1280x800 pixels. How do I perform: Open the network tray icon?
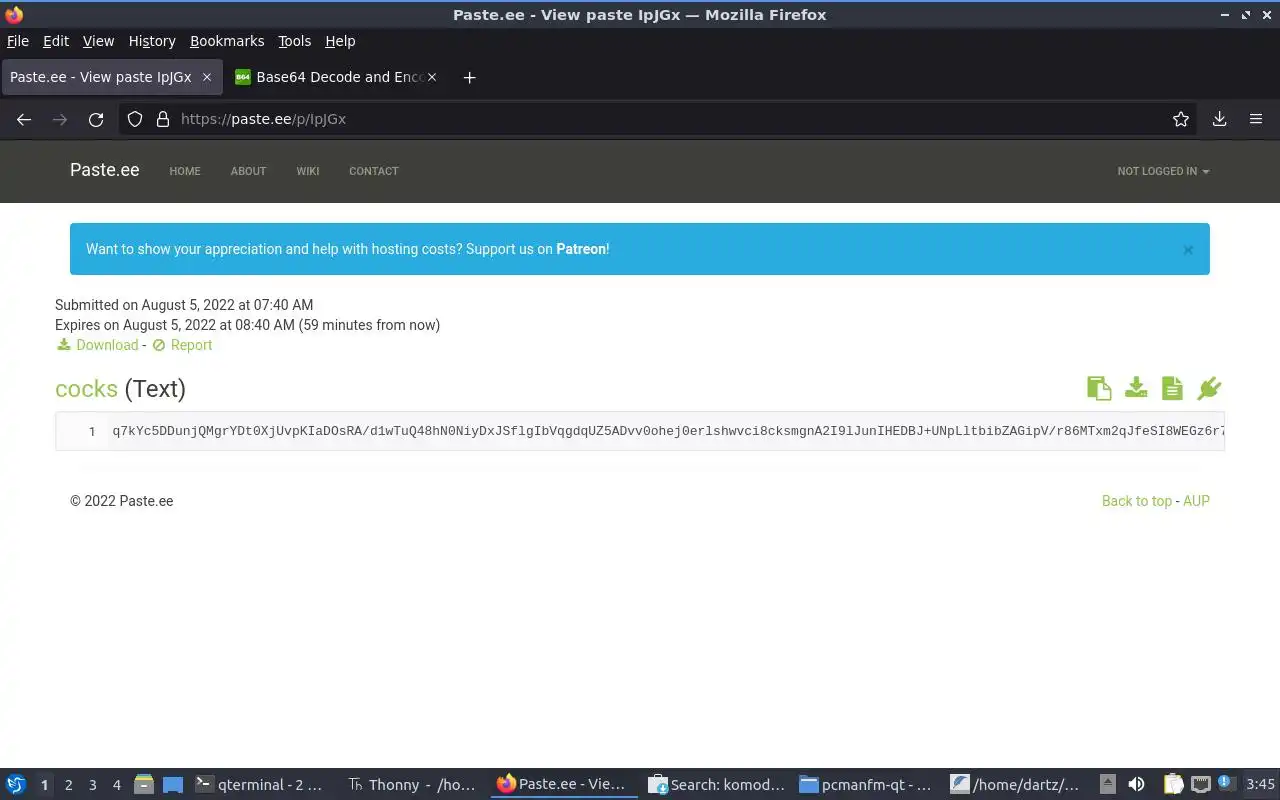point(1200,785)
